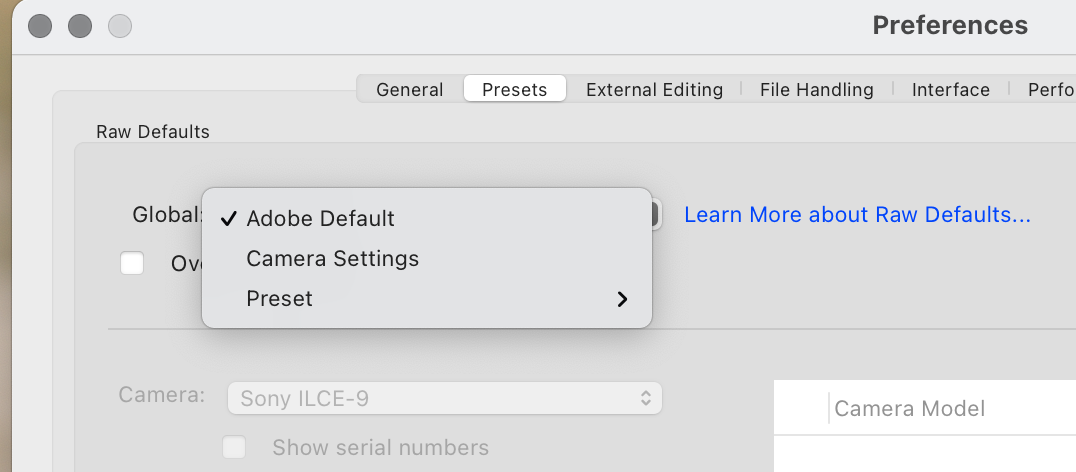Viewport: 1076px width, 472px height.
Task: Switch to the General tab
Action: [409, 90]
